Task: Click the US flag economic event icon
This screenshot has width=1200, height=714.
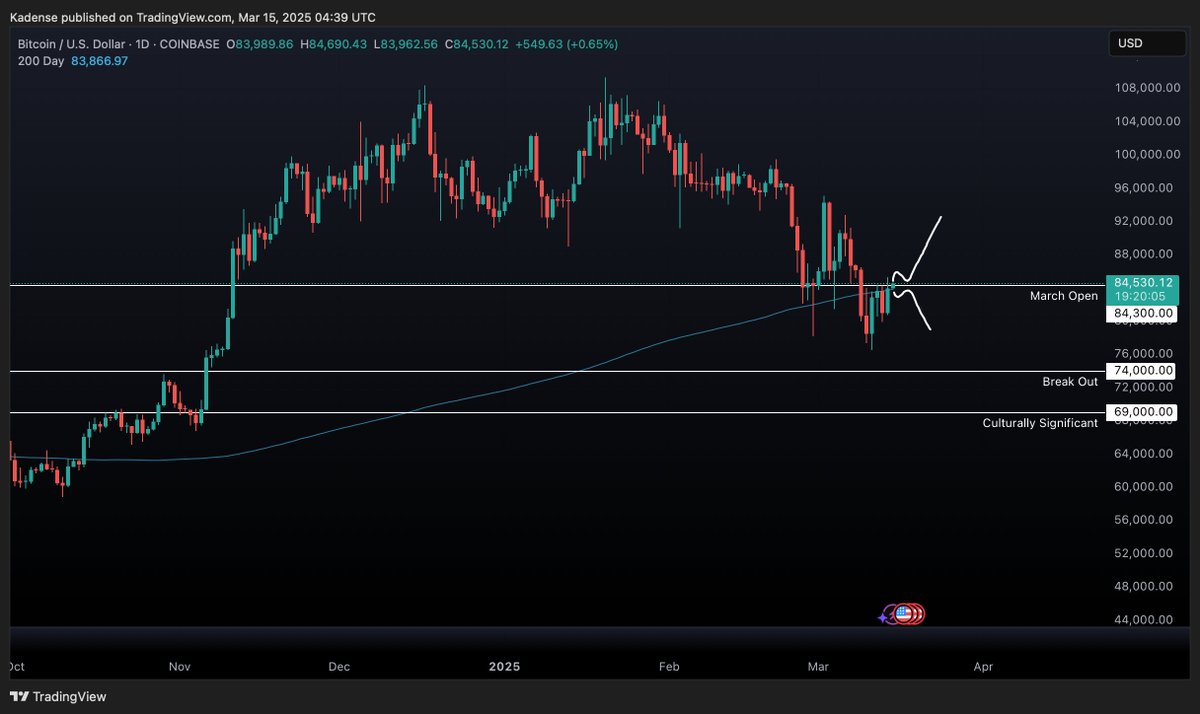Action: 903,614
